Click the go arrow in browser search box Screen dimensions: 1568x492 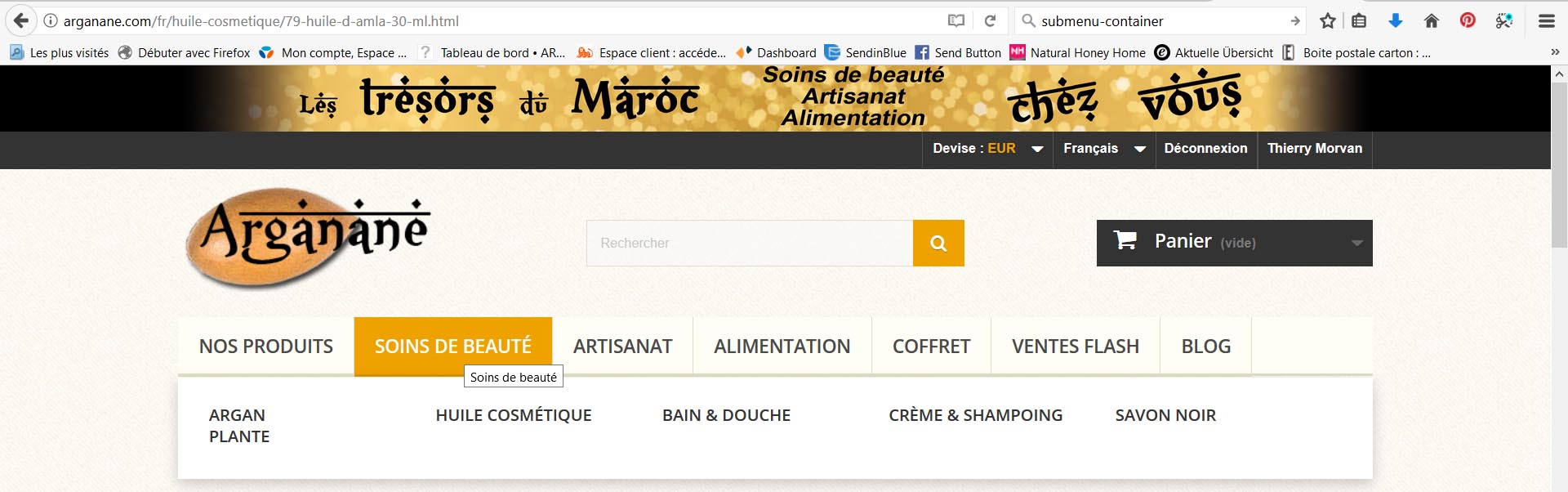pos(1294,21)
